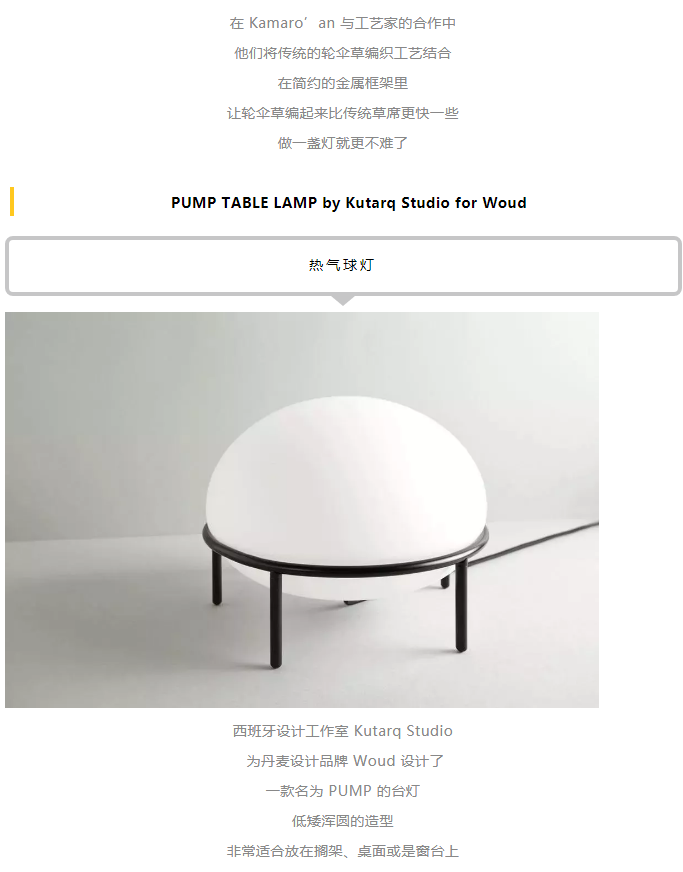Click the callout pointer triangle below box
Screen dimensions: 683x872
point(343,300)
